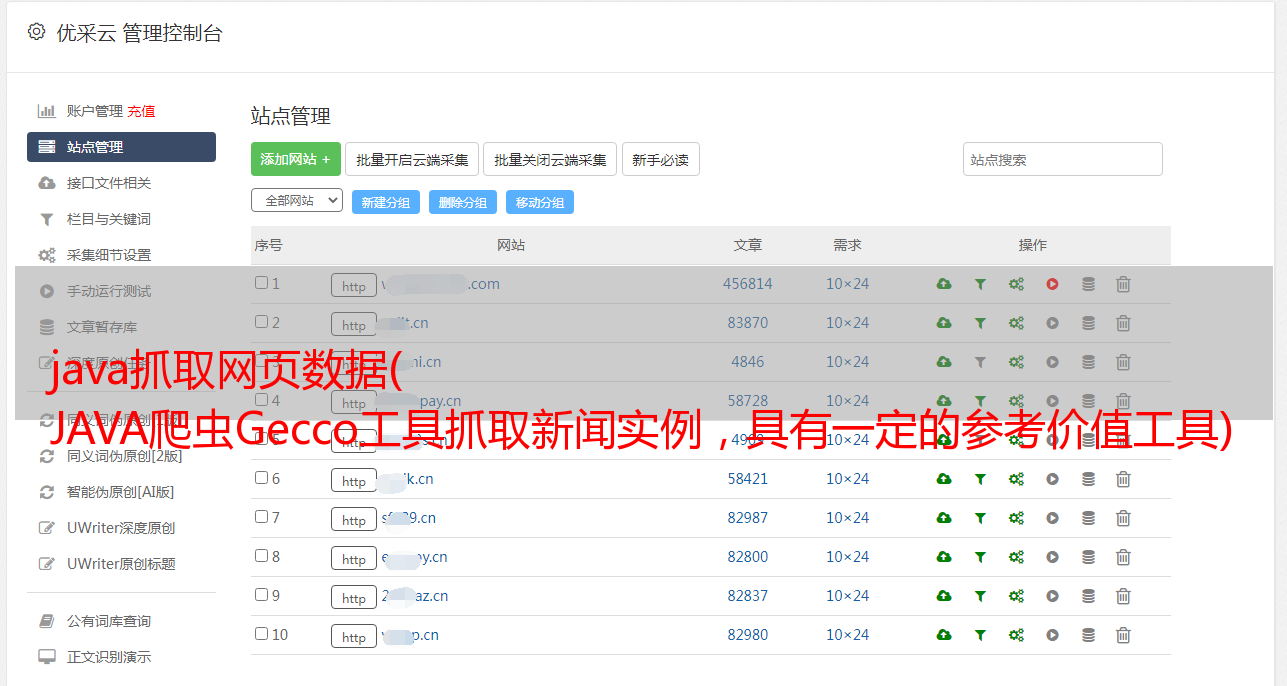Click the filter icon in row 10

pyautogui.click(x=980, y=635)
